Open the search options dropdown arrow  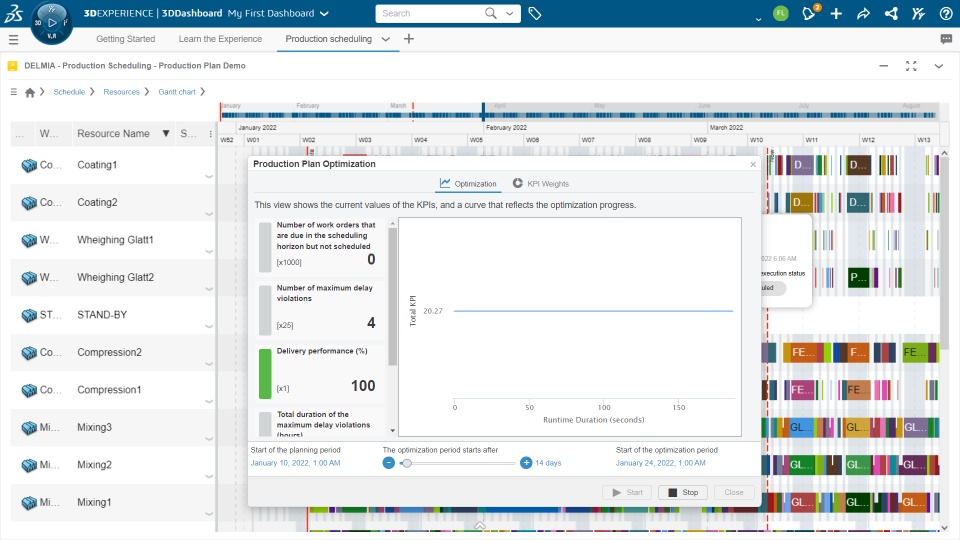coord(509,13)
